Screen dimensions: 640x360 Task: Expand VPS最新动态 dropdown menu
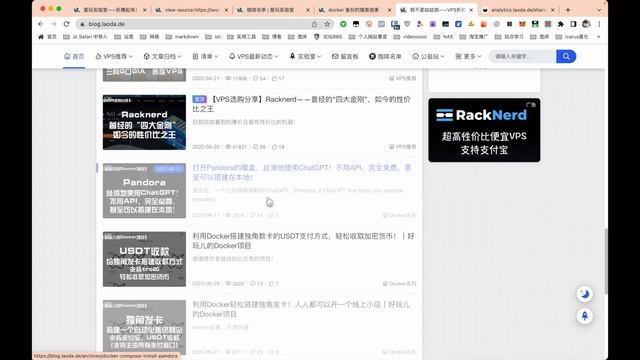[x=253, y=56]
